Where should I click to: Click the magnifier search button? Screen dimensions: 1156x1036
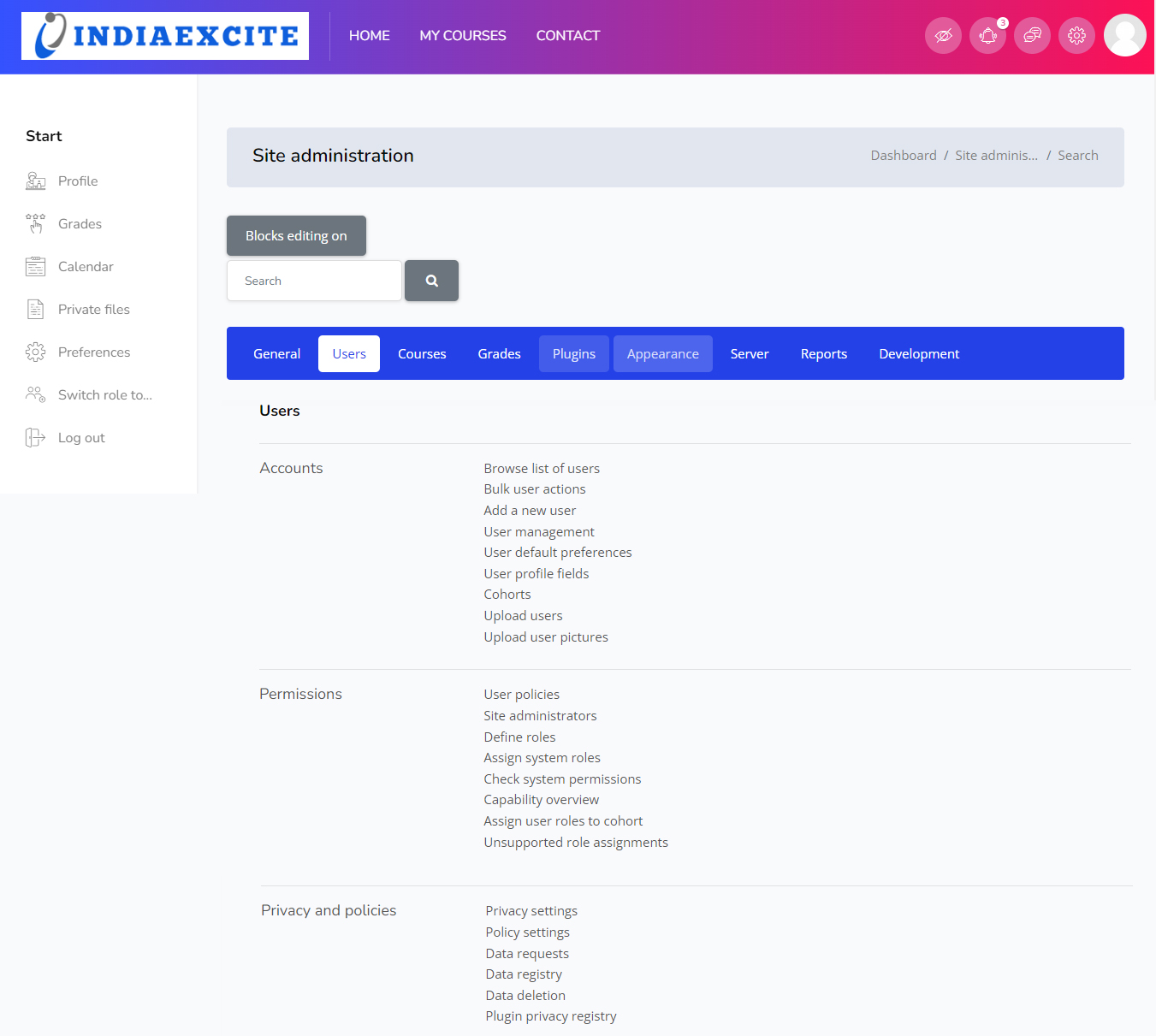[431, 281]
